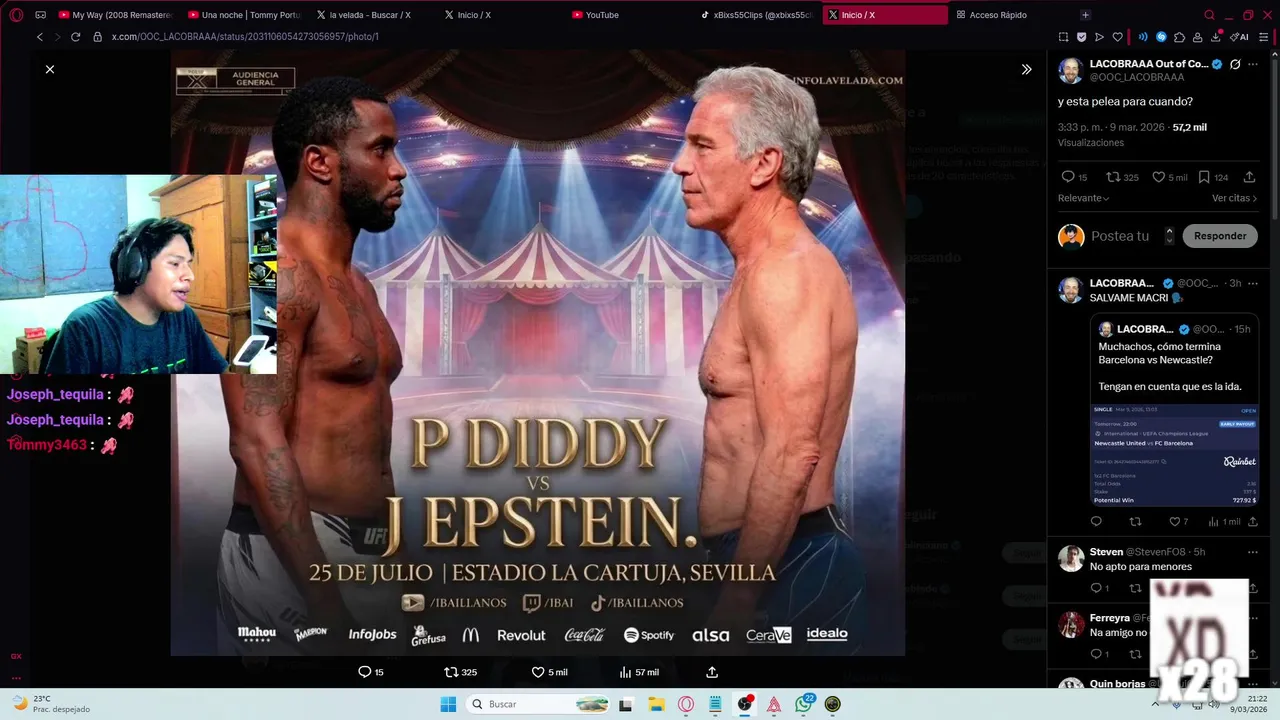Open Ferreyra's profile name

pyautogui.click(x=1110, y=618)
